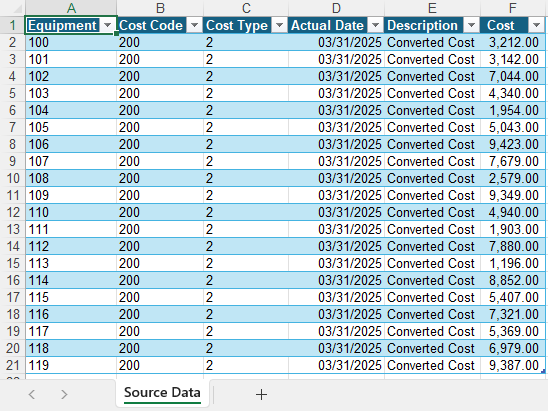This screenshot has height=411, width=548.
Task: Go to the previous sheet using the left arrow
Action: pyautogui.click(x=32, y=394)
